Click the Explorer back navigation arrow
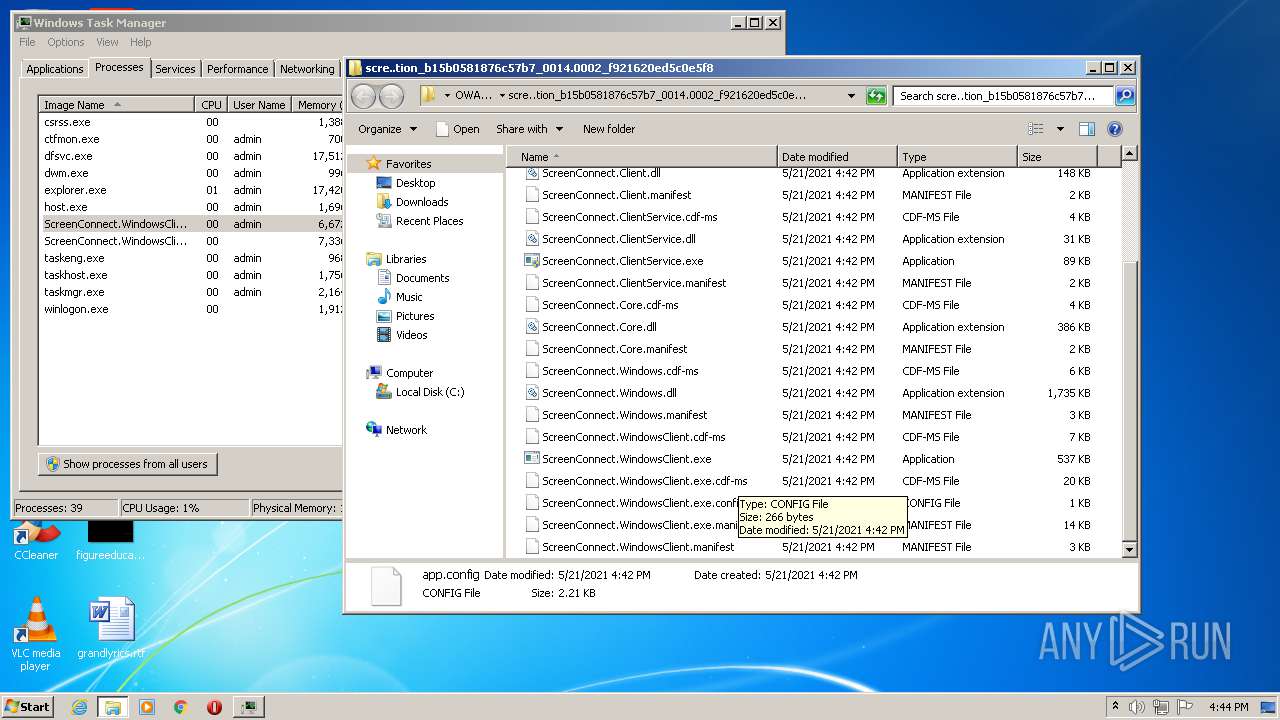The height and width of the screenshot is (720, 1280). pos(363,96)
